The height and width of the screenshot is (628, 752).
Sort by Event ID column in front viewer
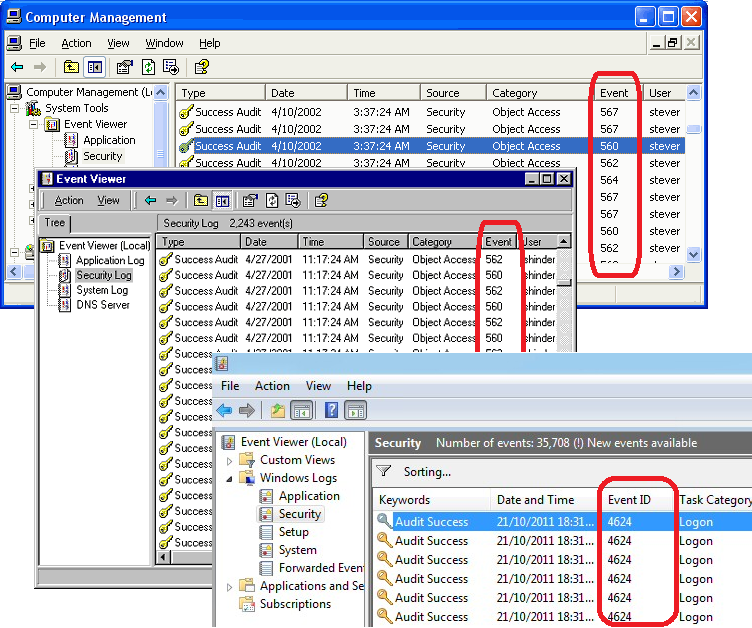pyautogui.click(x=637, y=500)
